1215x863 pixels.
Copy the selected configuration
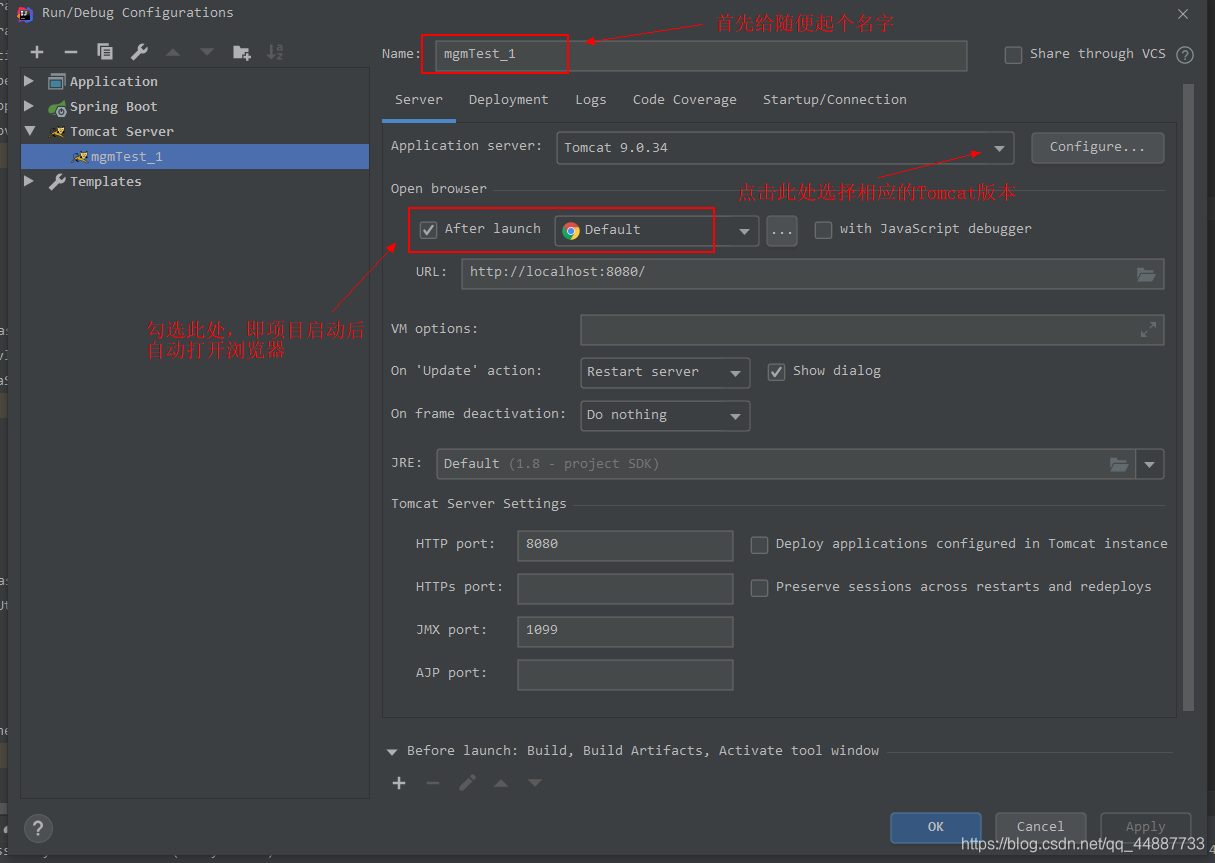(x=105, y=52)
